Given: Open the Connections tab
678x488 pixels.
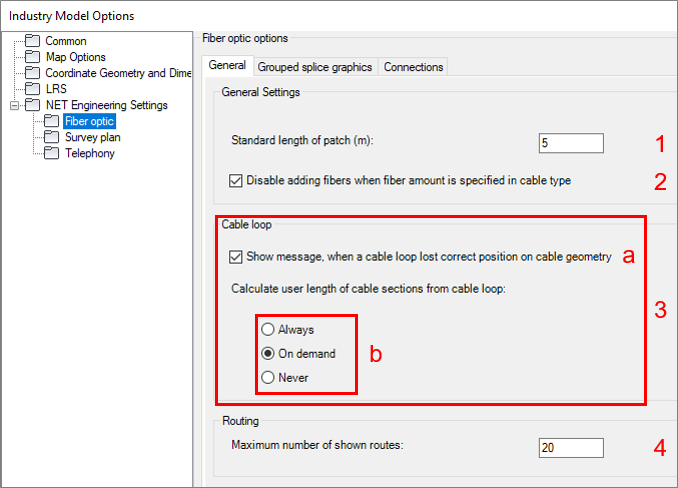Looking at the screenshot, I should click(413, 67).
